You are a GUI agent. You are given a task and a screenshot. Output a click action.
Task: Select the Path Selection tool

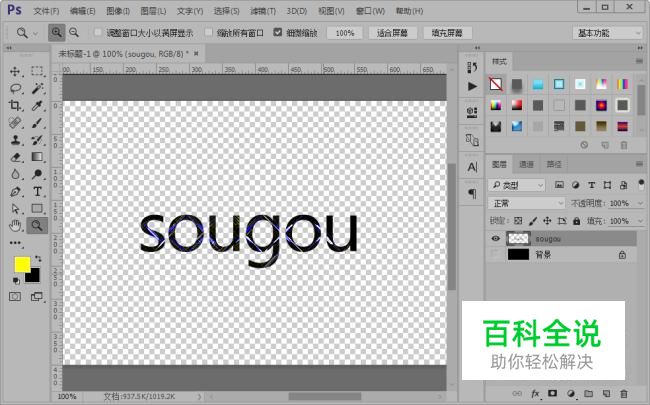click(x=15, y=209)
